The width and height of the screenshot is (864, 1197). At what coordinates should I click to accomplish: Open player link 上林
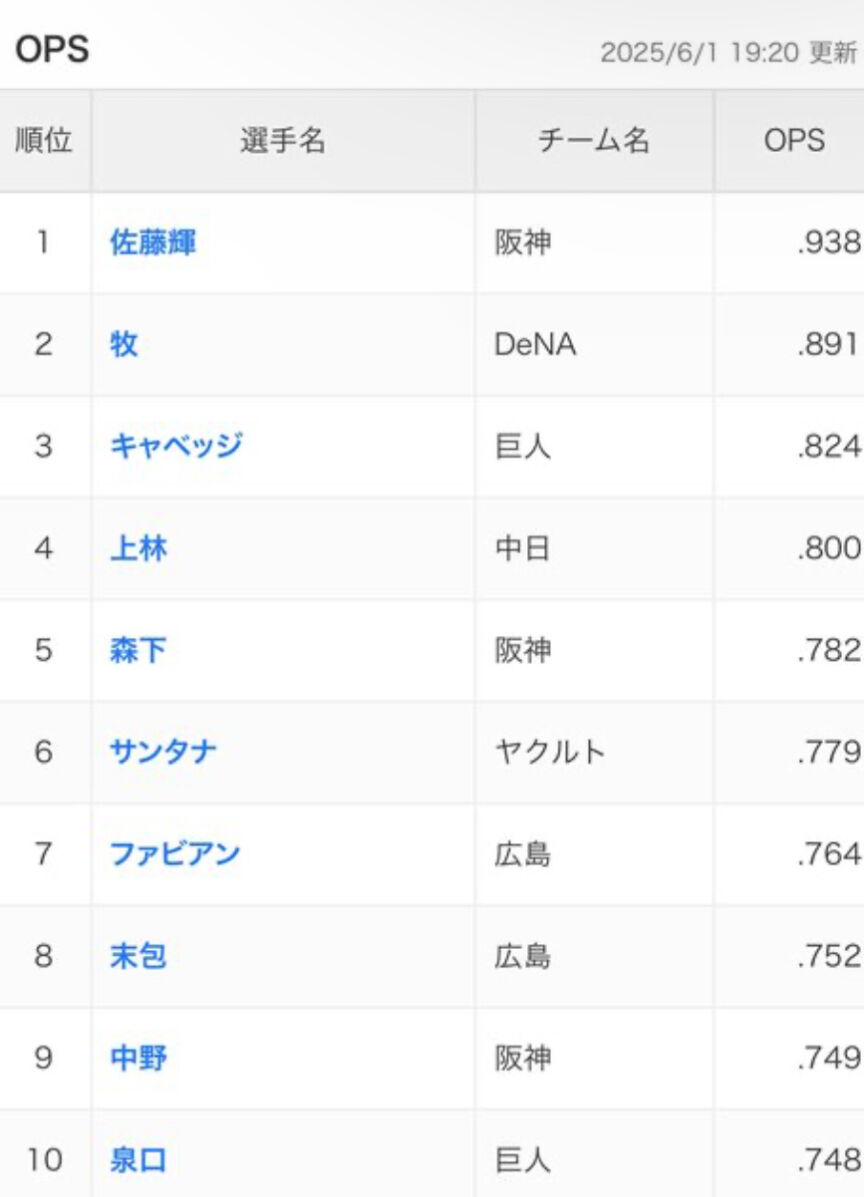tap(138, 548)
